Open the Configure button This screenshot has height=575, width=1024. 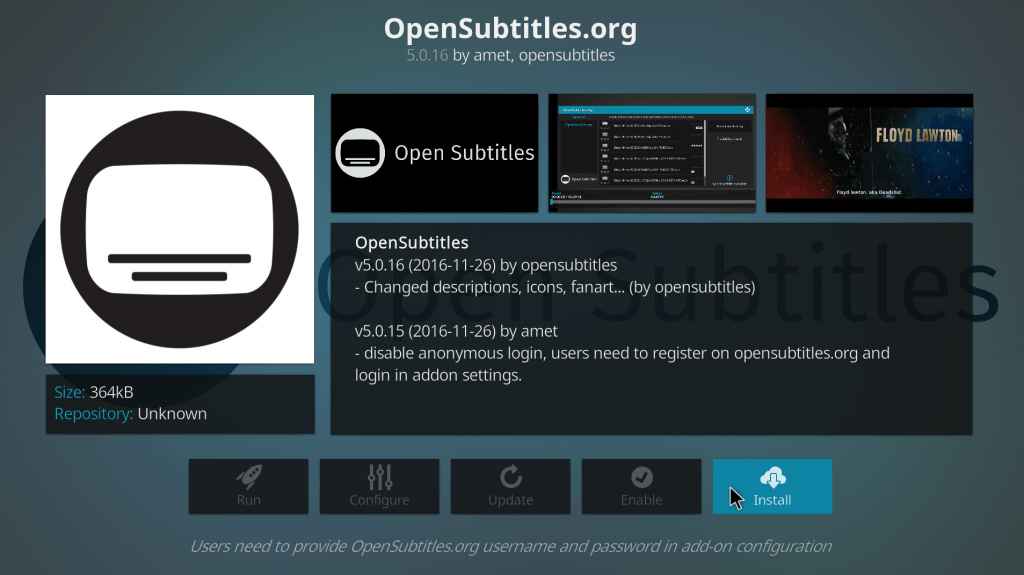tap(379, 486)
